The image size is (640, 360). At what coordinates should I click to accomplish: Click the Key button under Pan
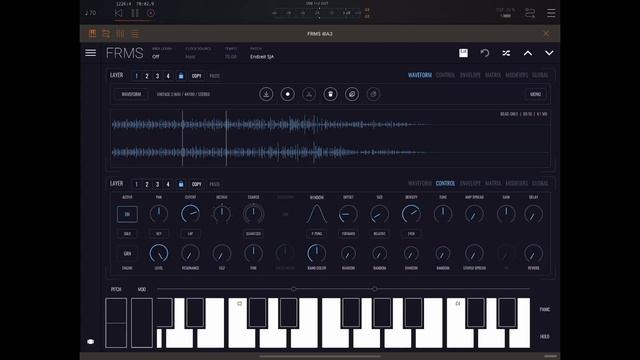coord(159,234)
